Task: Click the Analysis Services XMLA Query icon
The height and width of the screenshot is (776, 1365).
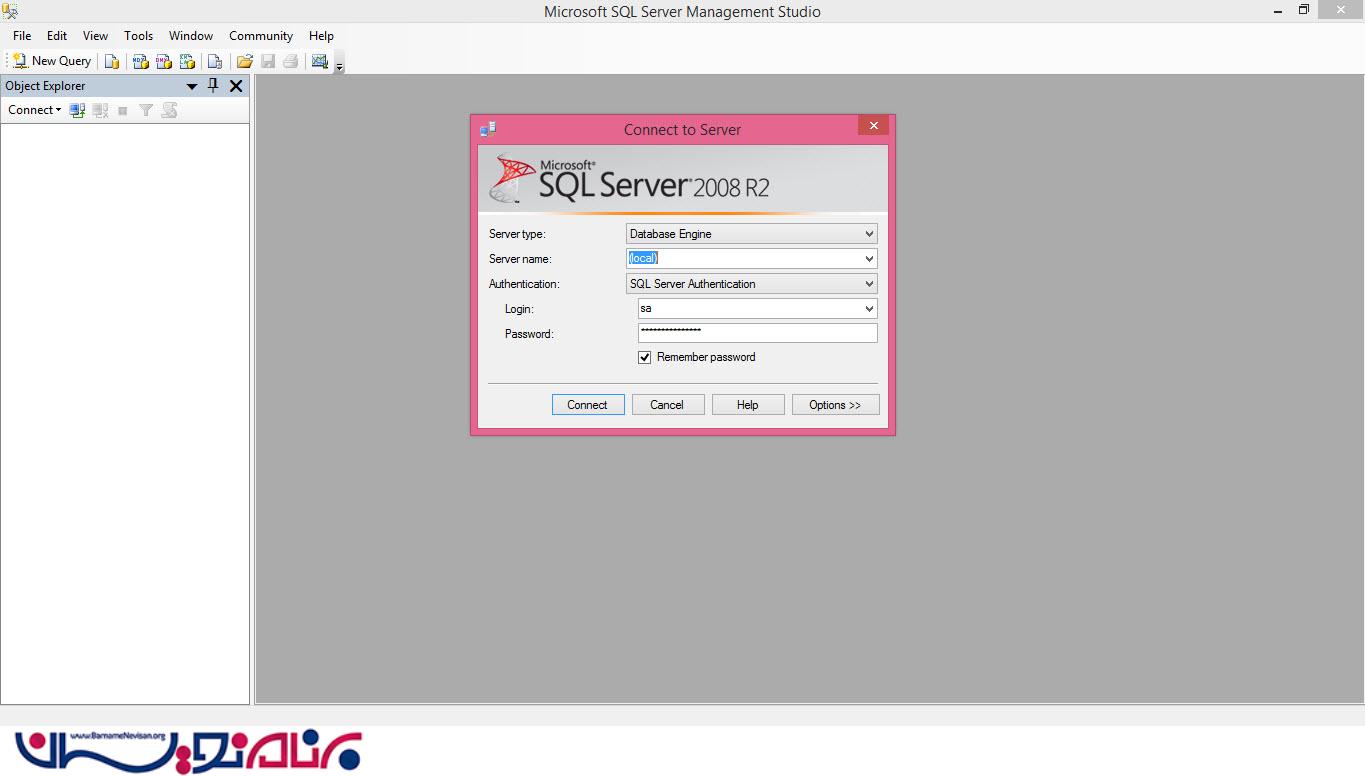Action: click(x=187, y=62)
